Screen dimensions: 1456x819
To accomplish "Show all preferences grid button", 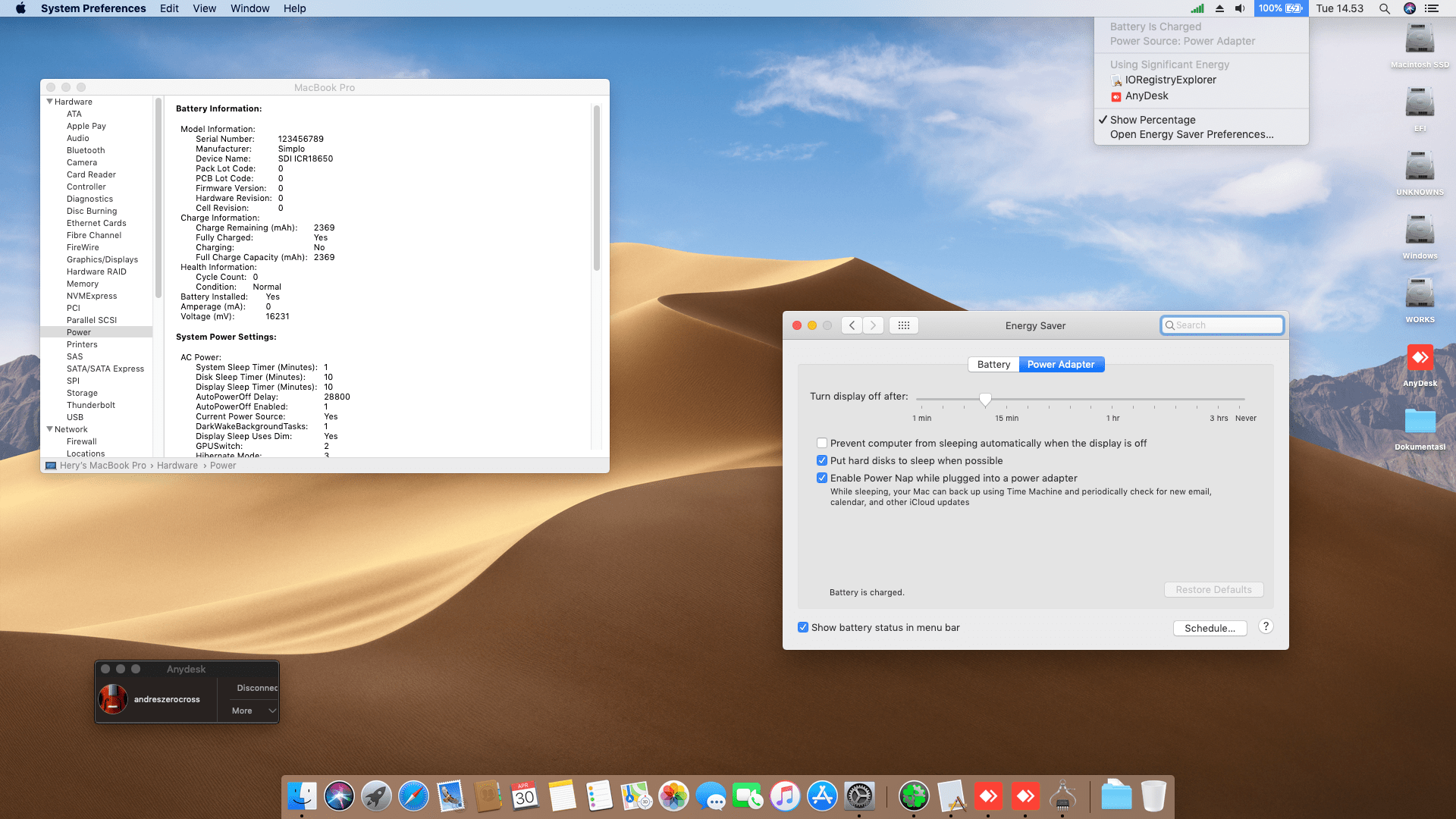I will pos(904,325).
